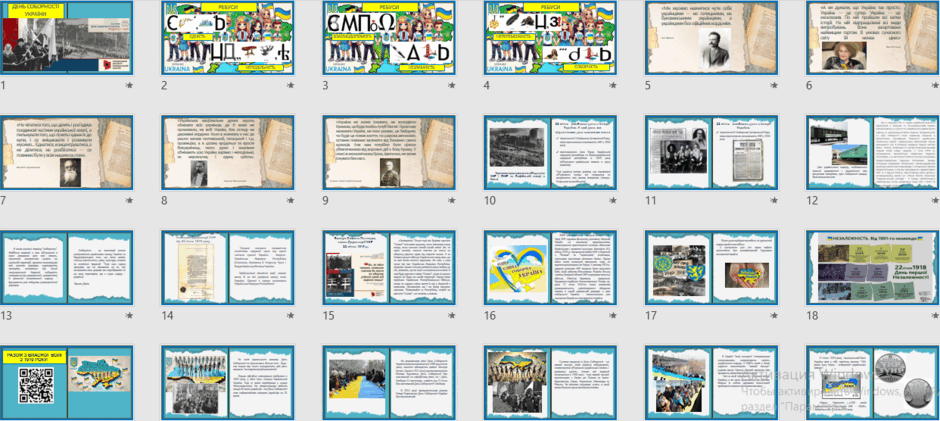The image size is (940, 421).
Task: Click the transition star icon under slide 16
Action: [x=613, y=315]
